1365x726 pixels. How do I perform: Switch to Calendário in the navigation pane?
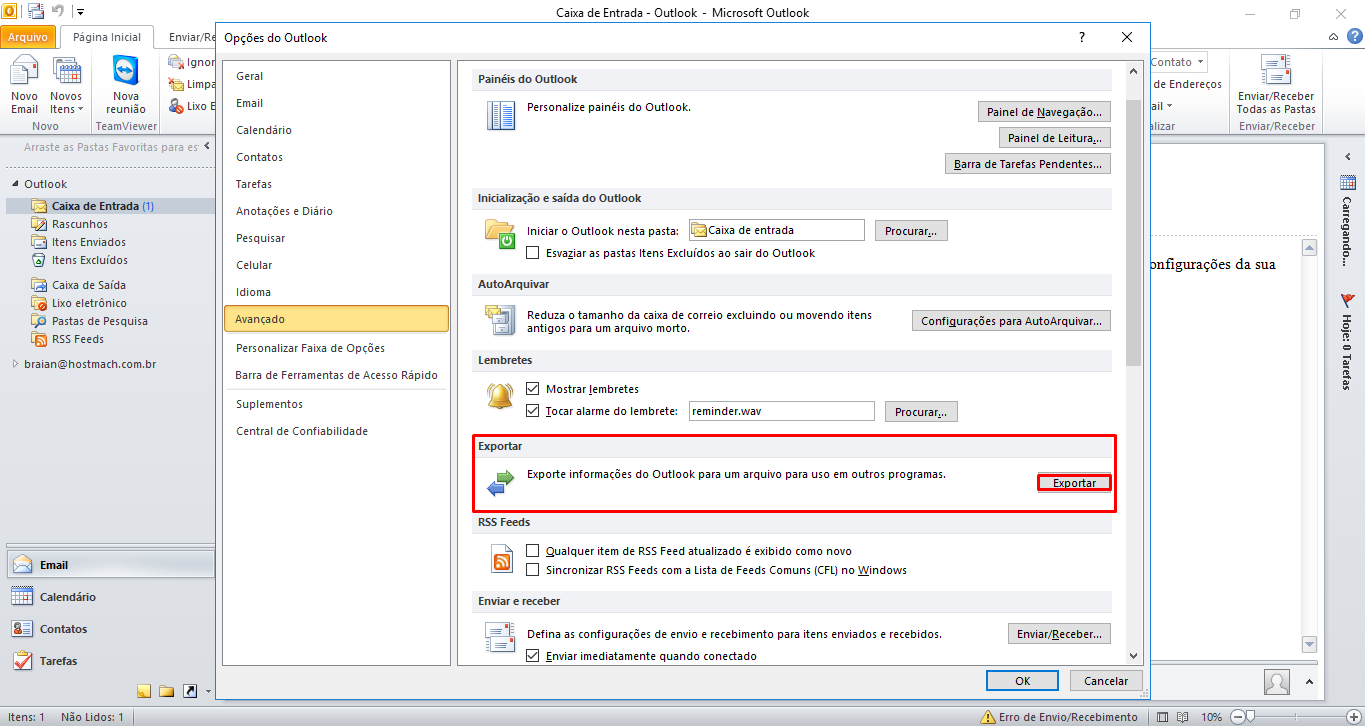click(x=108, y=597)
